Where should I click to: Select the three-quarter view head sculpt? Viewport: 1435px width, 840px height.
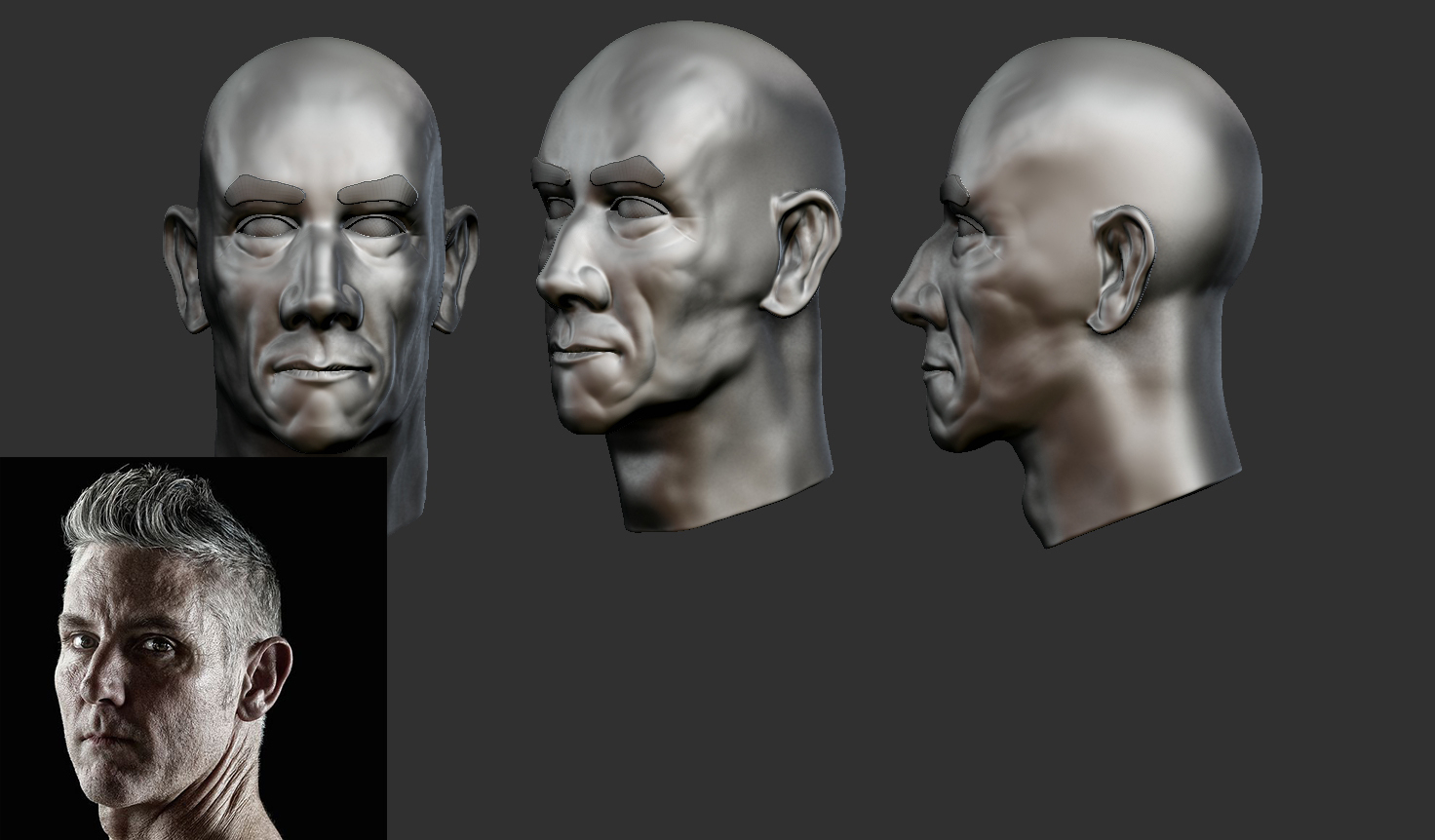pos(689,278)
